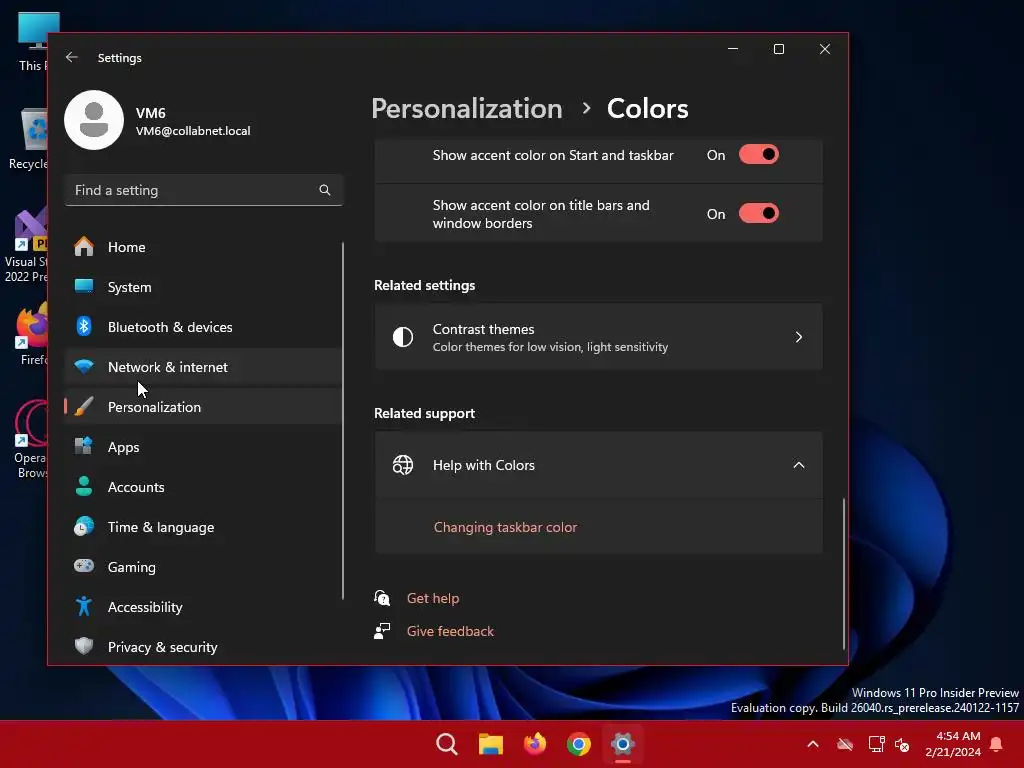Open Network & internet settings
Image resolution: width=1024 pixels, height=768 pixels.
click(x=204, y=366)
